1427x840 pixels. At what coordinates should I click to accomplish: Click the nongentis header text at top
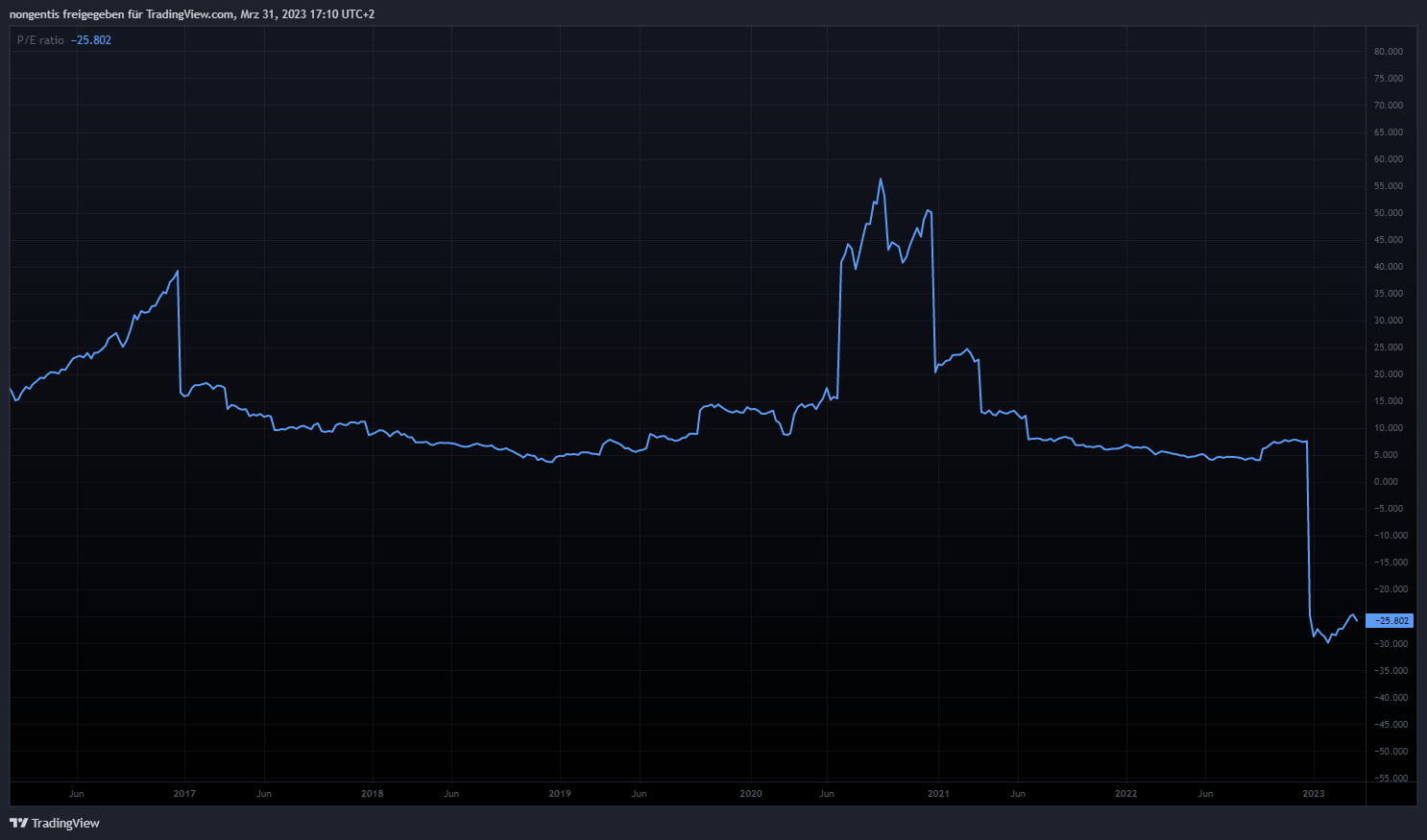tap(192, 14)
